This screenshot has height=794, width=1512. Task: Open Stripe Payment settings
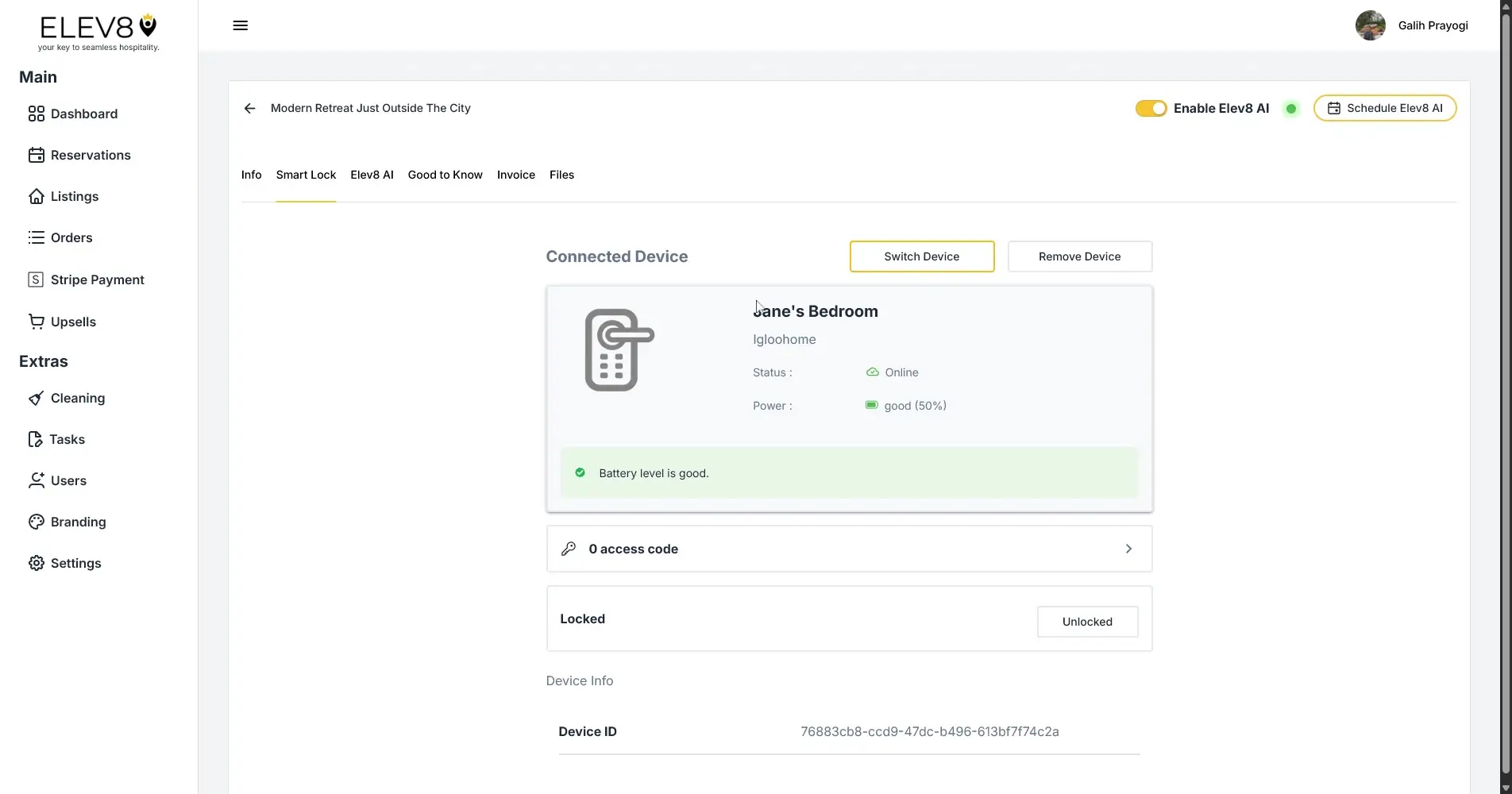[x=97, y=279]
